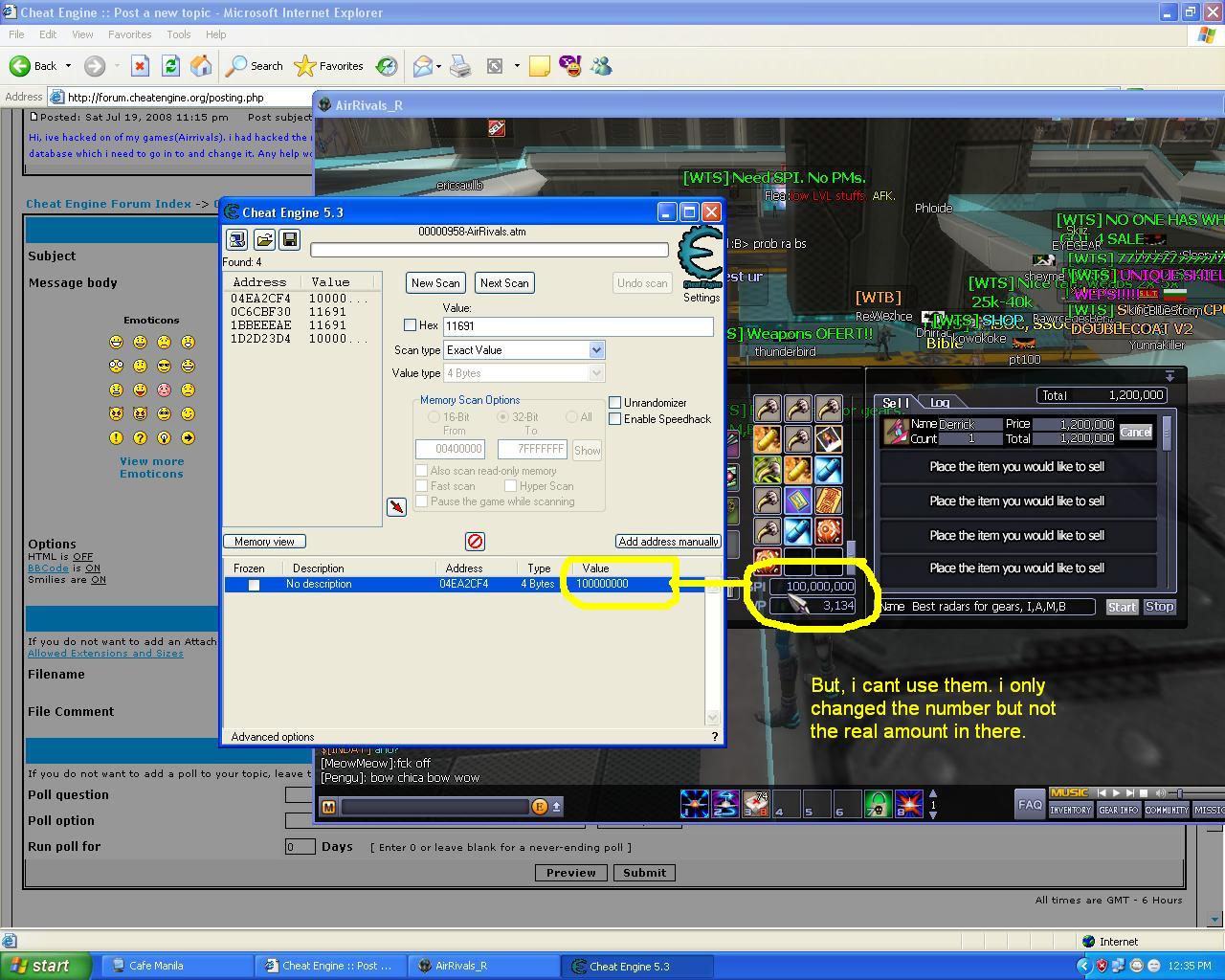Image resolution: width=1225 pixels, height=980 pixels.
Task: Enable the Unrandomizer checkbox
Action: point(615,403)
